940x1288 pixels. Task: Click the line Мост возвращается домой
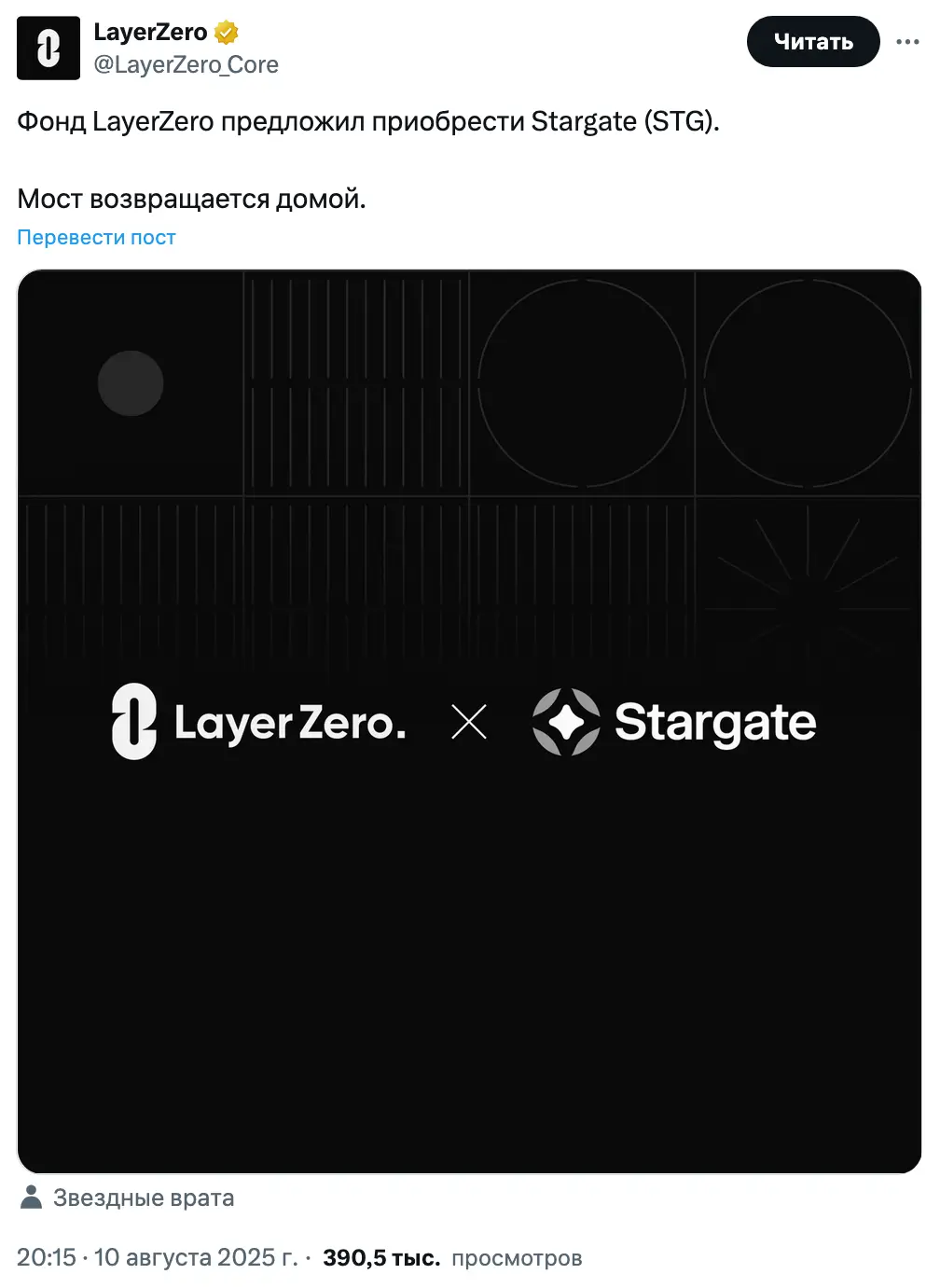191,199
